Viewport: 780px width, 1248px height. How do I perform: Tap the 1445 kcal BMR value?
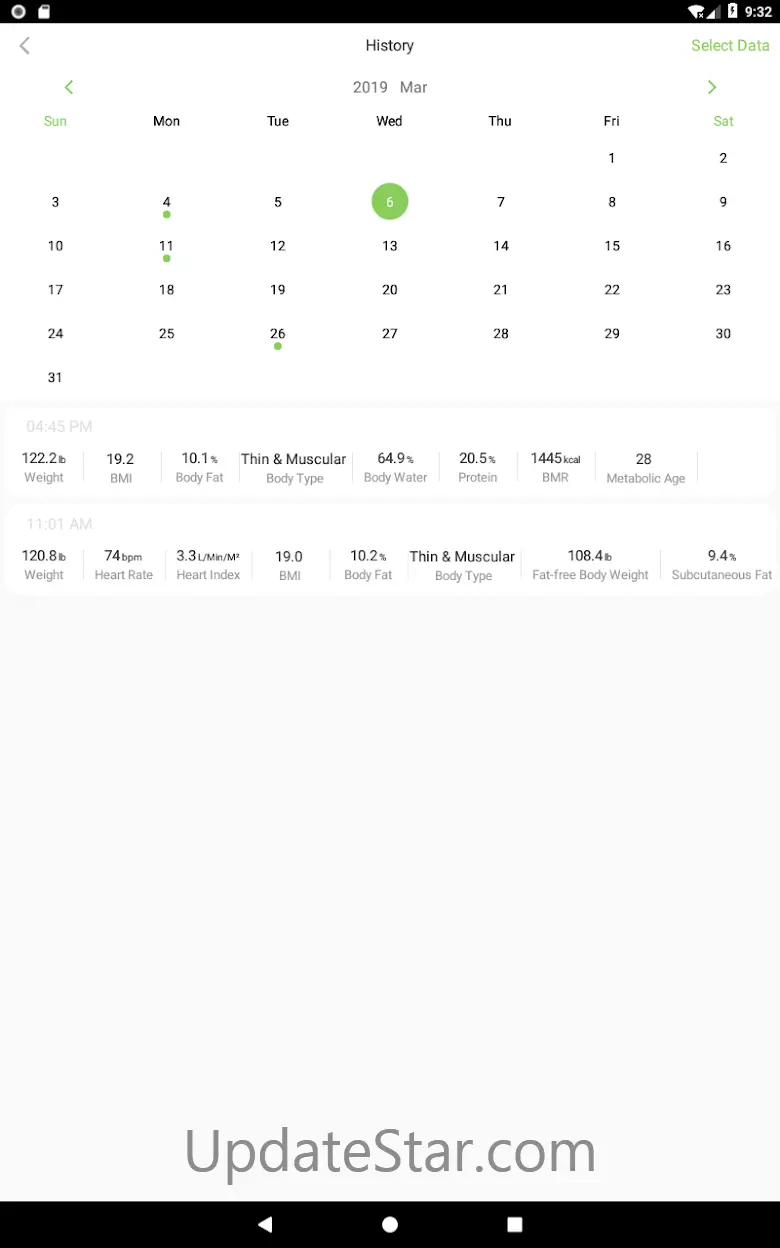(x=555, y=467)
